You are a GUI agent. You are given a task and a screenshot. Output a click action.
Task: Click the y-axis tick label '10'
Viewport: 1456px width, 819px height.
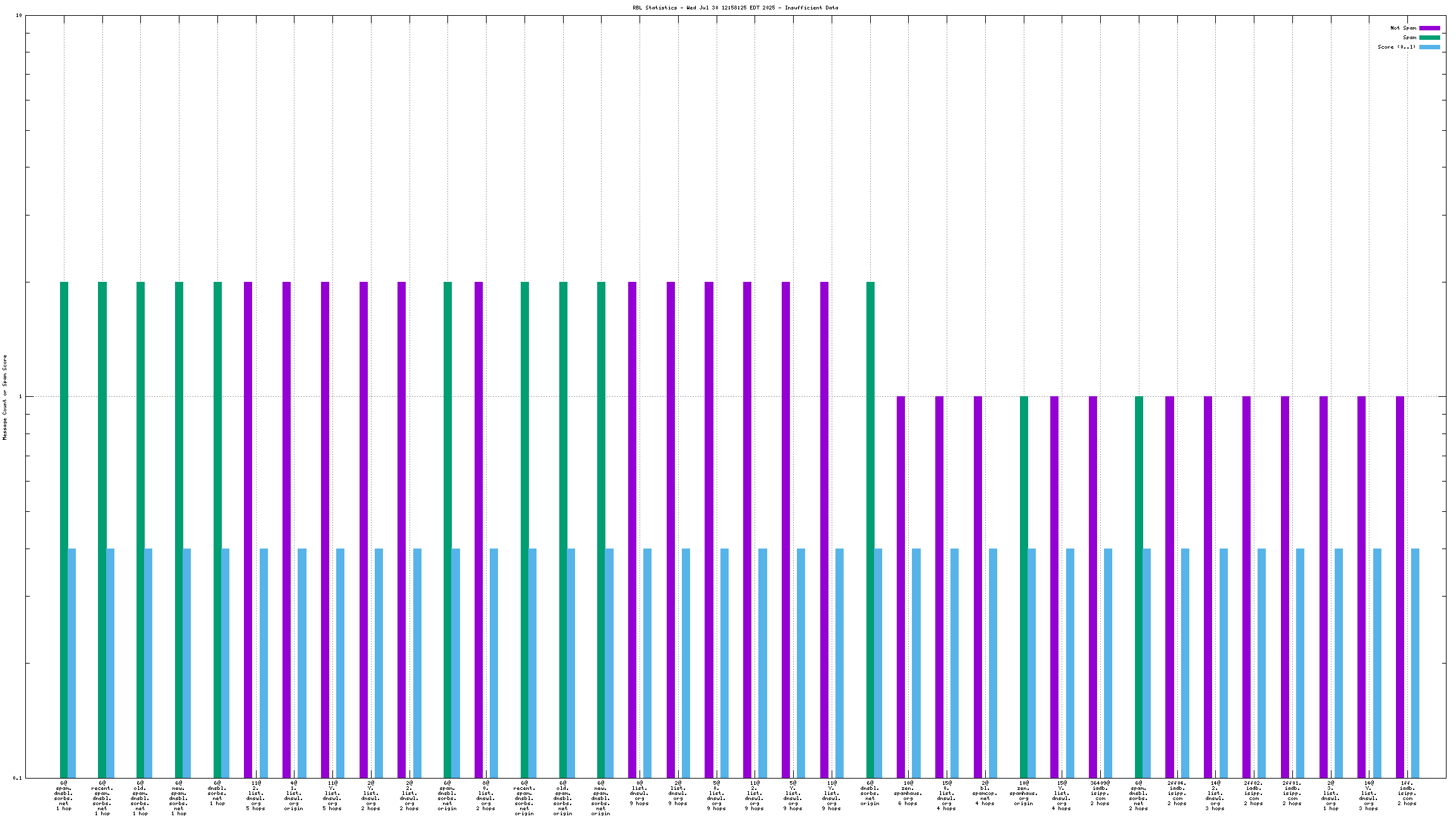[x=18, y=15]
